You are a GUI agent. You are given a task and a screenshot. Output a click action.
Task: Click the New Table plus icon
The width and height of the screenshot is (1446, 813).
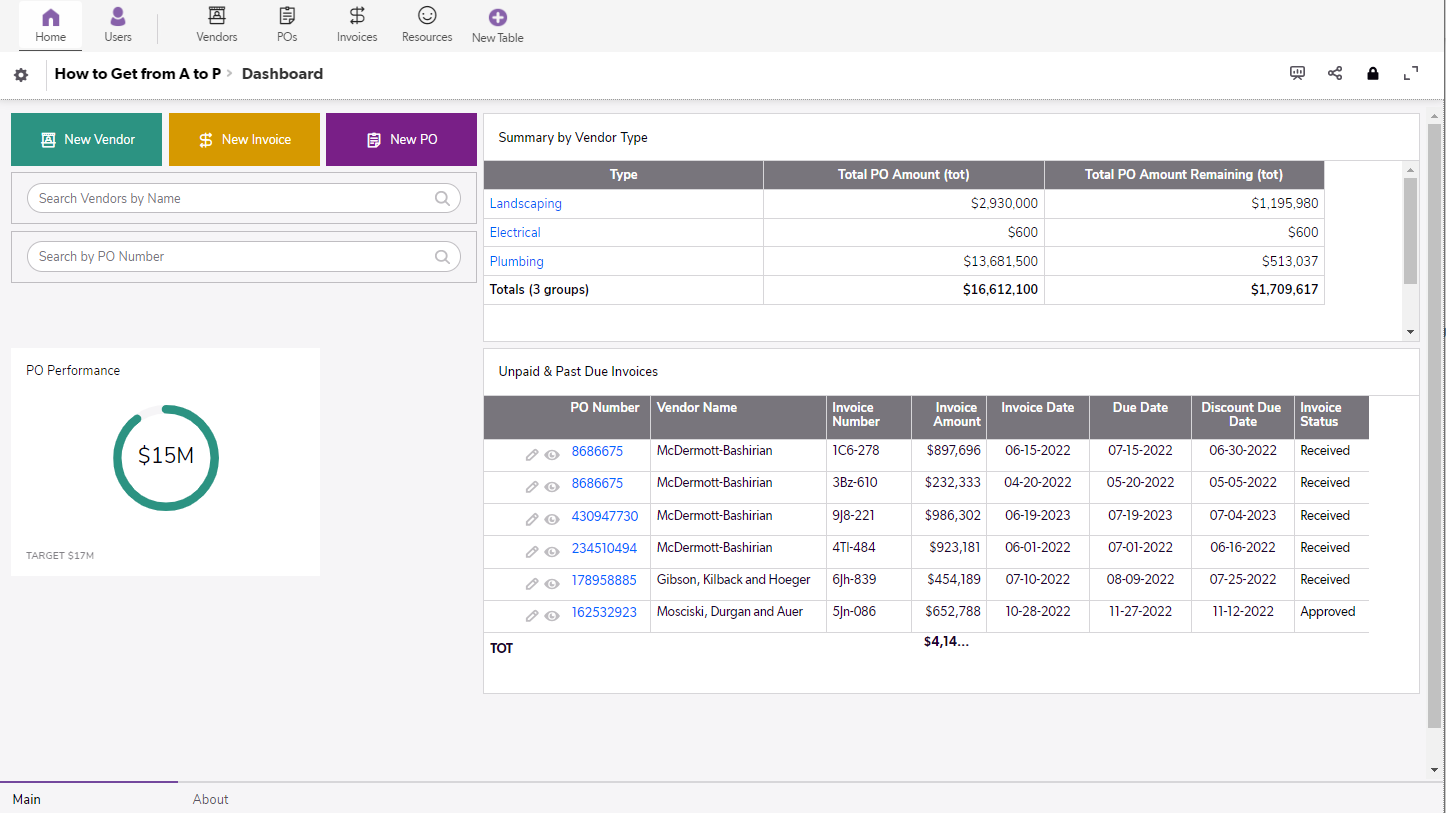(x=497, y=18)
